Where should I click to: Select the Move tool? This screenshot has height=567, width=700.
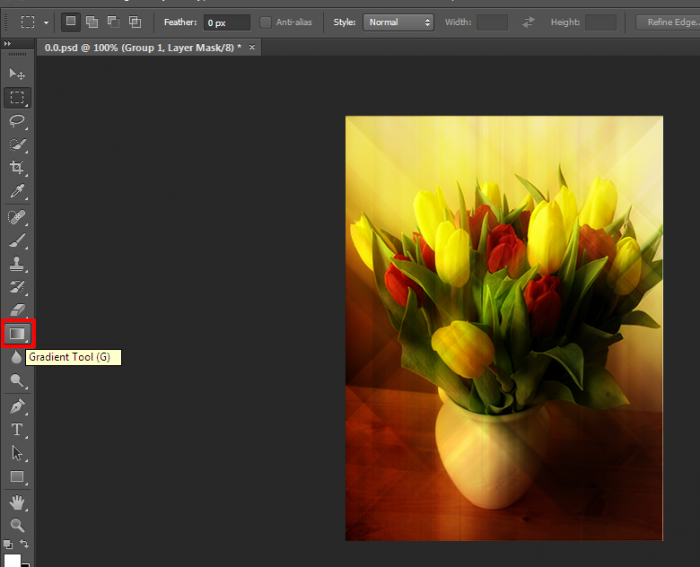click(17, 74)
